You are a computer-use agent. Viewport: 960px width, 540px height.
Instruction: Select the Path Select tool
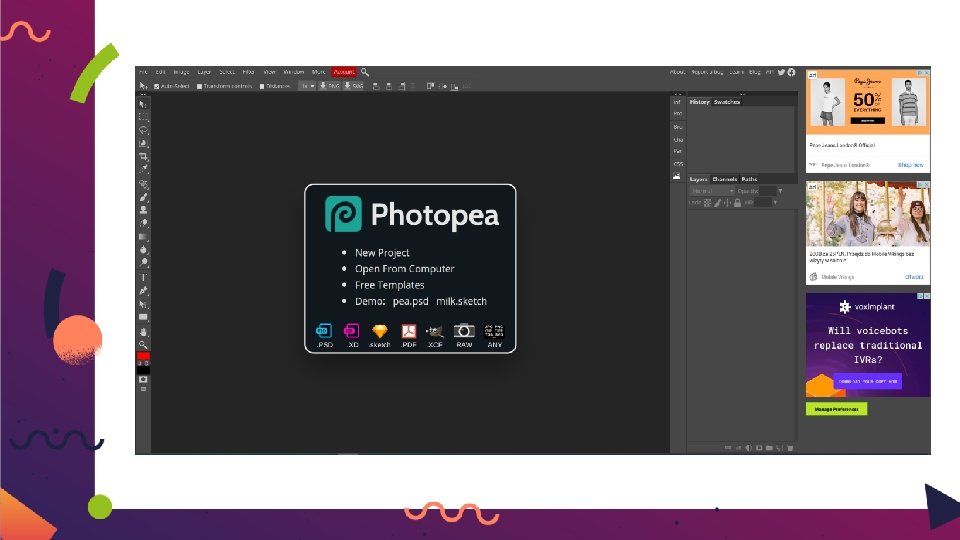tap(143, 304)
